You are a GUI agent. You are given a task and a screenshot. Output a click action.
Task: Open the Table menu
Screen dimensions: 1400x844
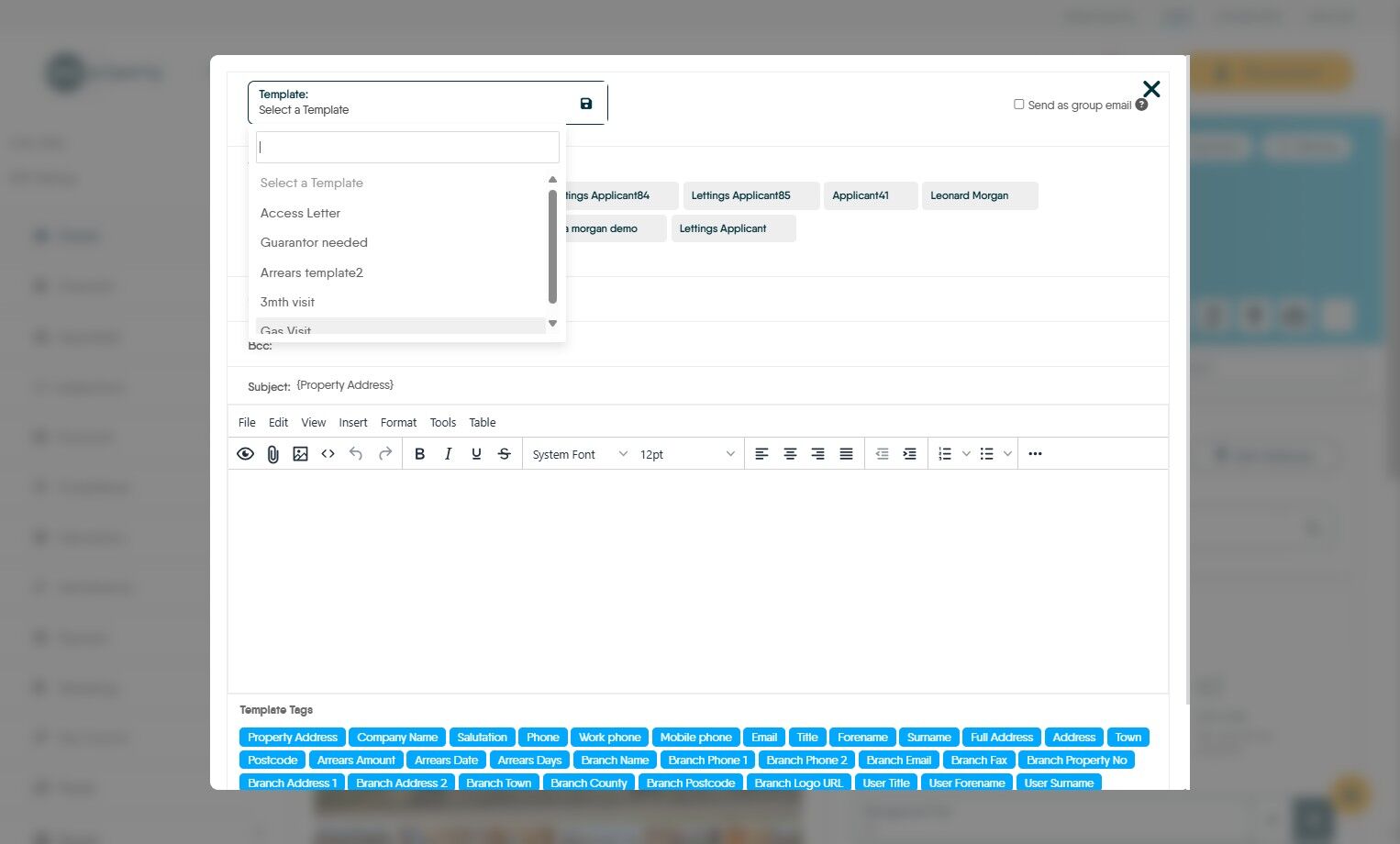coord(483,423)
